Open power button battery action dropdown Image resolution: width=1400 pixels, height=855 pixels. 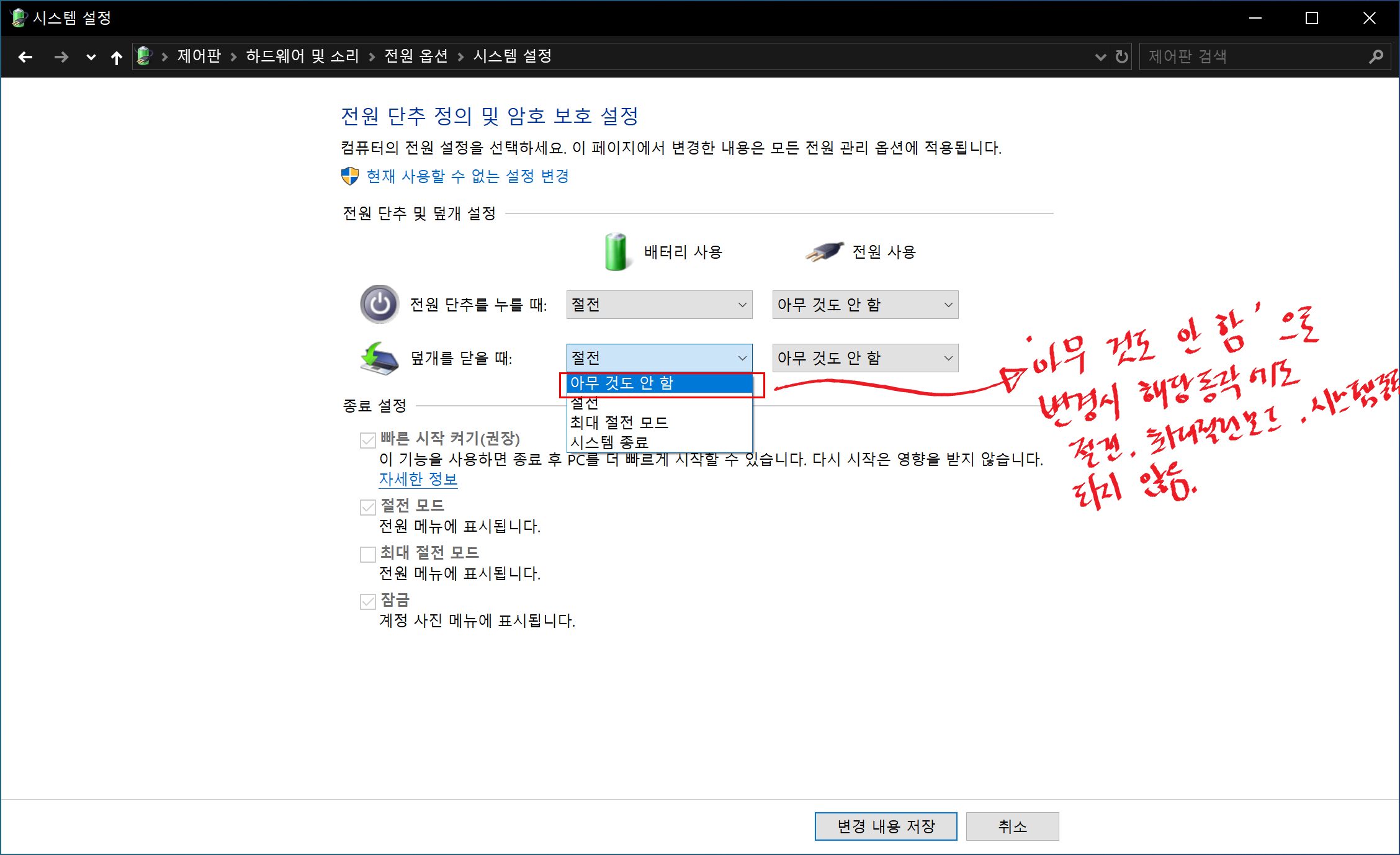[659, 305]
